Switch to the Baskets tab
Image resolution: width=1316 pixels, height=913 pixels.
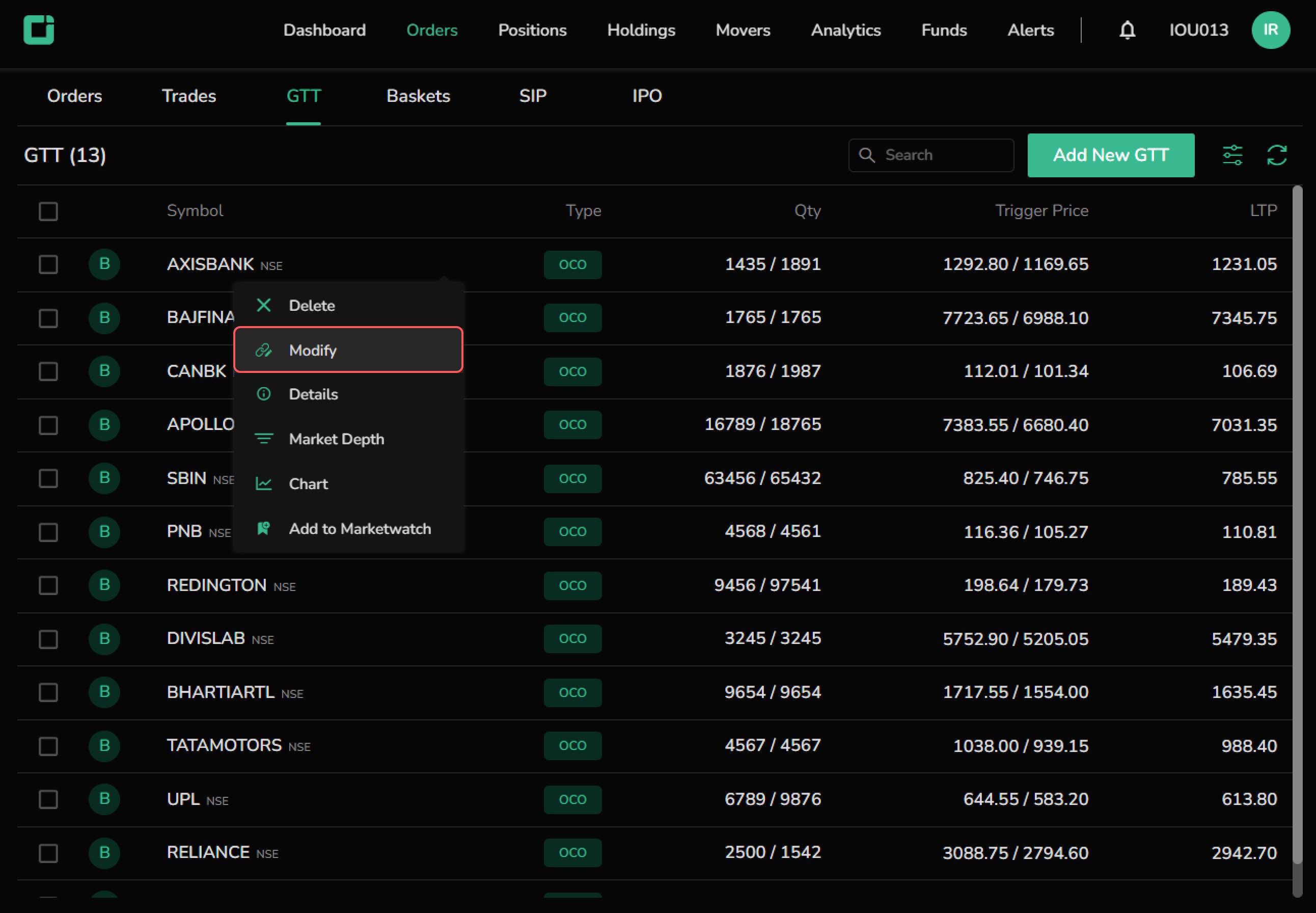[418, 96]
